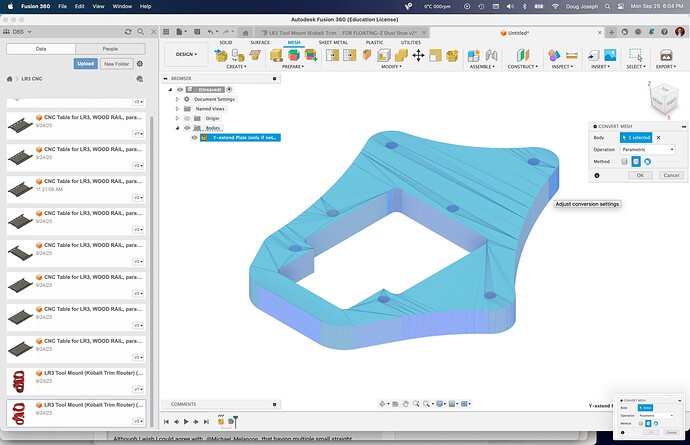The image size is (690, 445).
Task: Choose the Organic conversion method
Action: [647, 162]
